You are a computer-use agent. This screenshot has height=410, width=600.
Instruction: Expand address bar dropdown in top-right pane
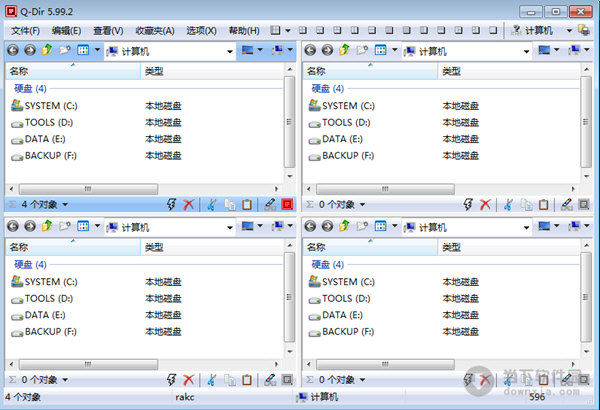pos(527,51)
